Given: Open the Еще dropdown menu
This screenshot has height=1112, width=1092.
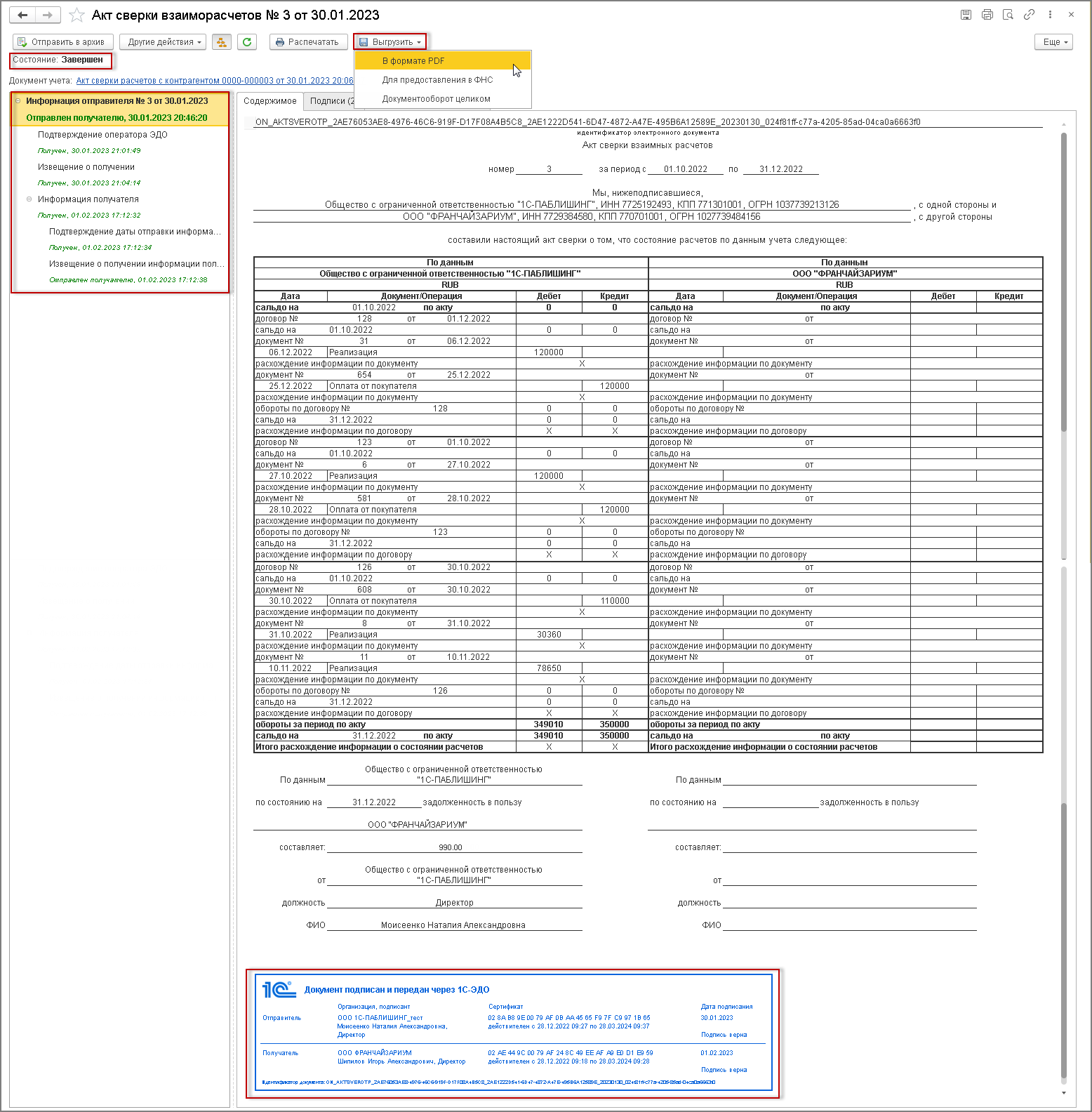Looking at the screenshot, I should coord(1054,42).
